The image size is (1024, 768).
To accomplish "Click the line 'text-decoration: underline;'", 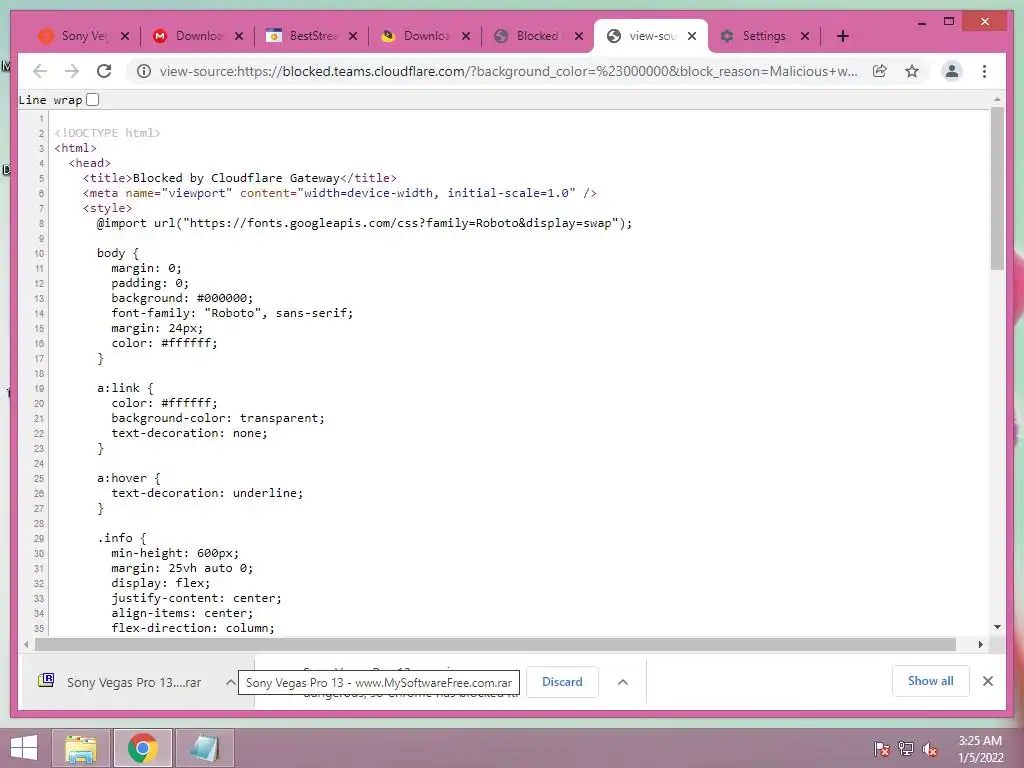I will click(207, 493).
